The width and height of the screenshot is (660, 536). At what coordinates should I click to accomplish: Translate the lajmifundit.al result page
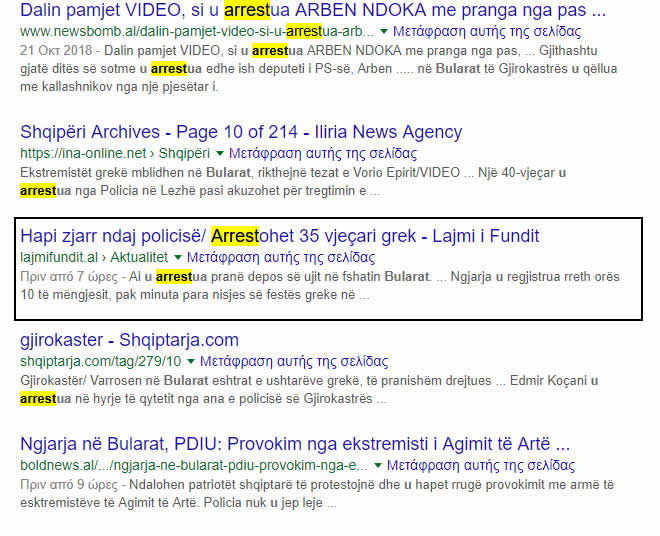tap(281, 258)
